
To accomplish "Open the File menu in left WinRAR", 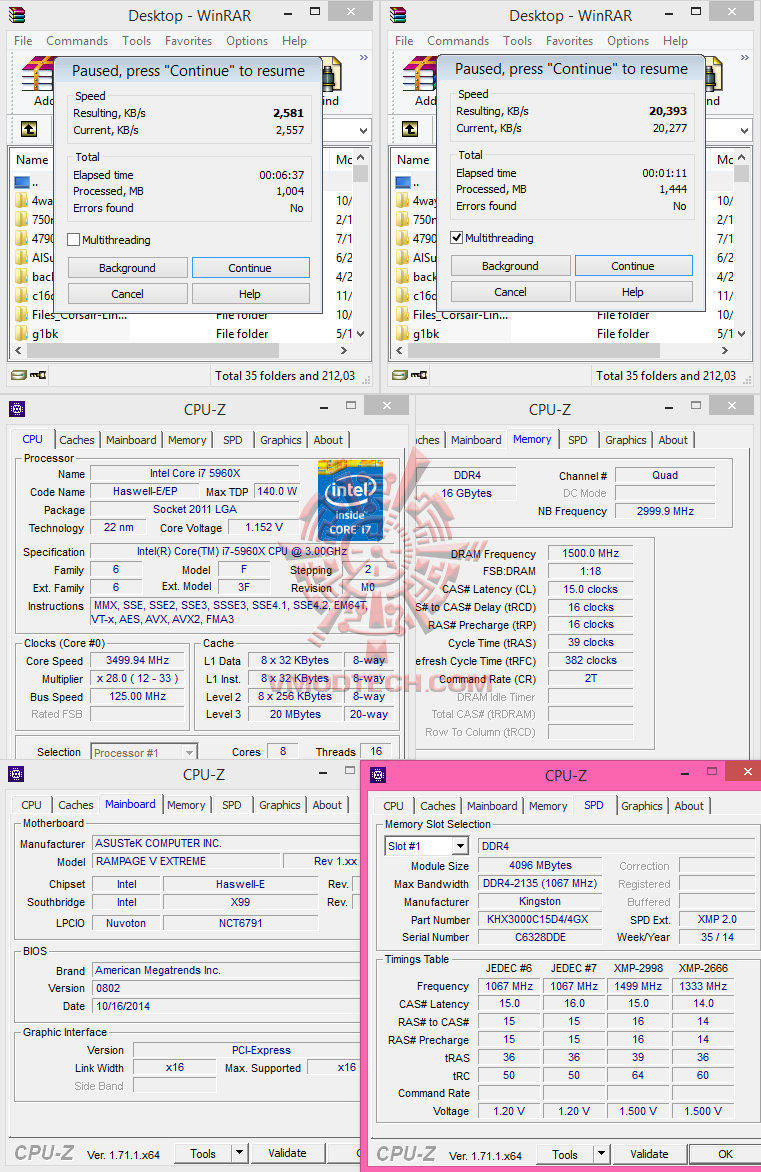I will (23, 40).
